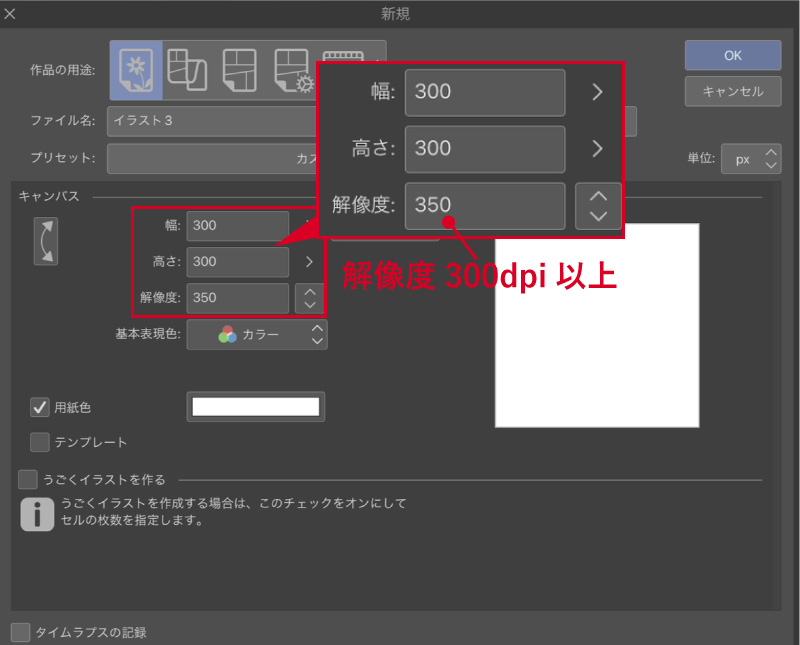
Task: Select the Webtoon work type icon
Action: point(186,70)
